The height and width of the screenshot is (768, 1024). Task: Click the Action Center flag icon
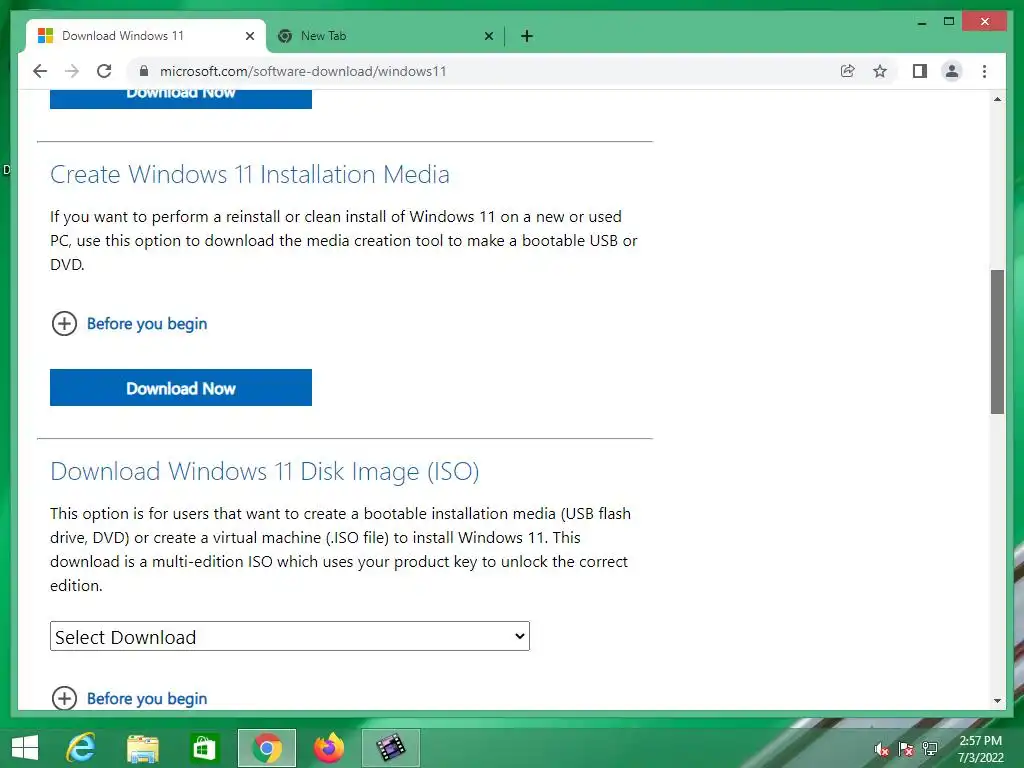[x=906, y=750]
